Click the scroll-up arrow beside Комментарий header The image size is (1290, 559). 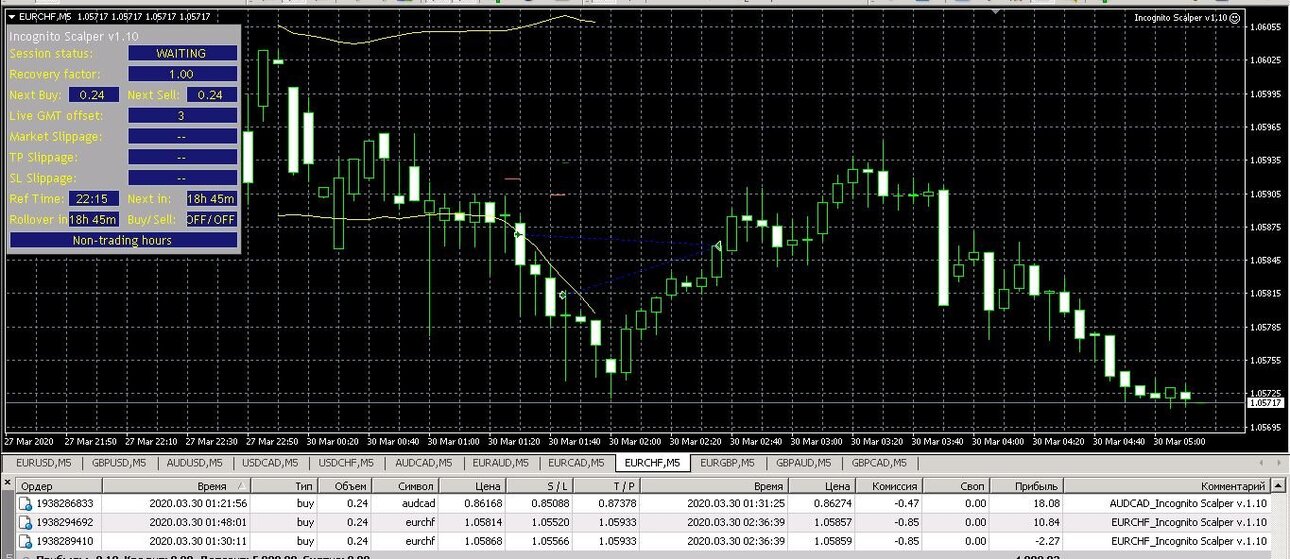click(1278, 485)
